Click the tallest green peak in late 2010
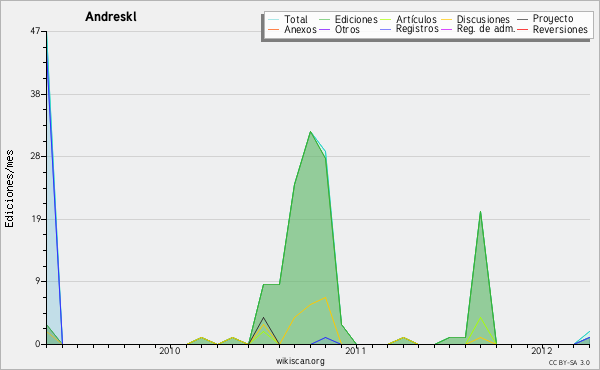Image resolution: width=600 pixels, height=370 pixels. pos(310,132)
